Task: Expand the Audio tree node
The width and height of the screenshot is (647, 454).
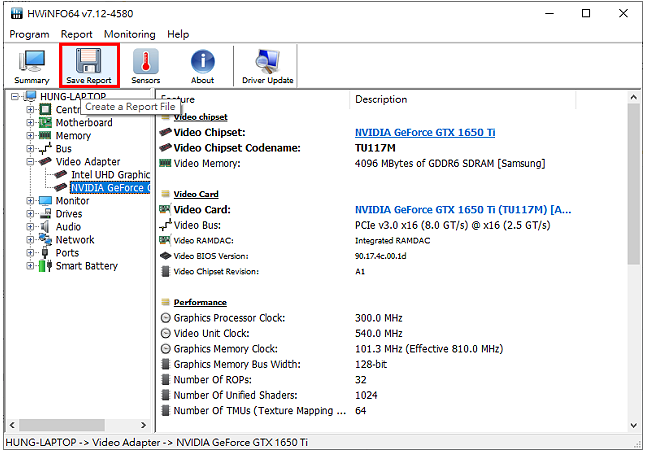Action: pyautogui.click(x=30, y=227)
